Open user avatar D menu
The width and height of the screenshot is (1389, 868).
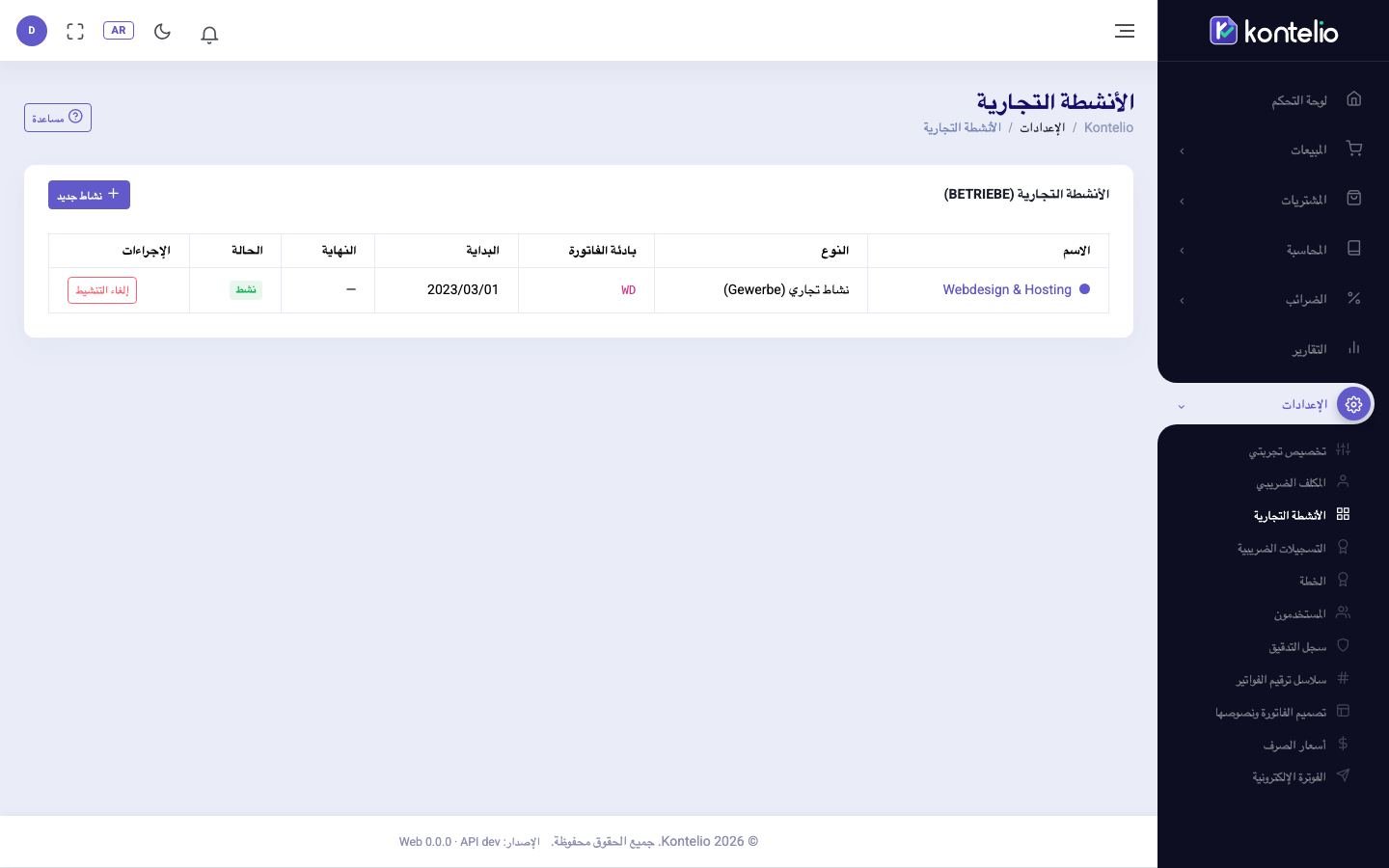click(32, 31)
